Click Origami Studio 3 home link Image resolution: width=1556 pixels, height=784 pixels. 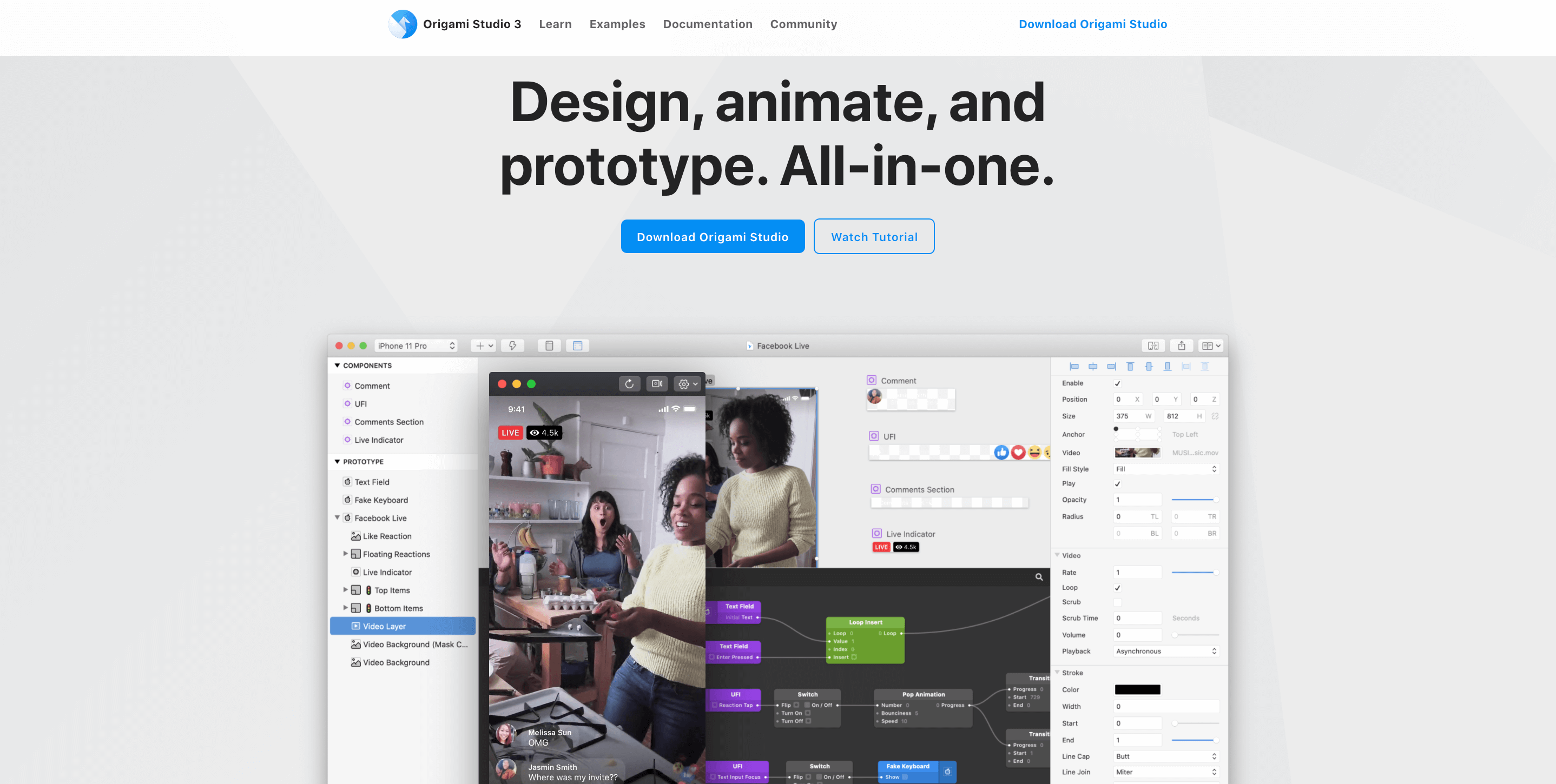point(472,24)
